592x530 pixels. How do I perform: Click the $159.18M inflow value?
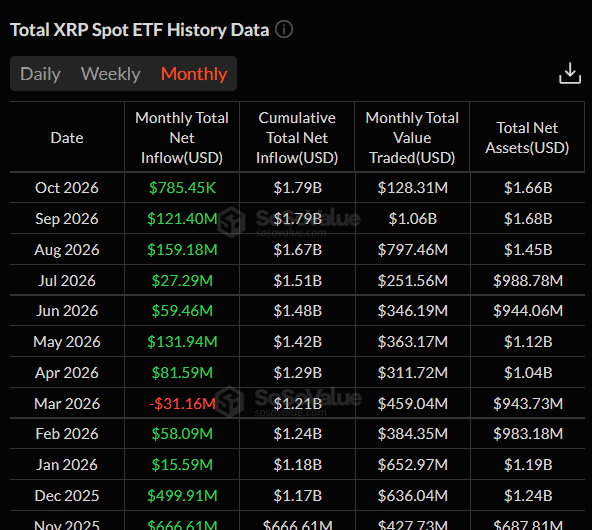tap(182, 250)
